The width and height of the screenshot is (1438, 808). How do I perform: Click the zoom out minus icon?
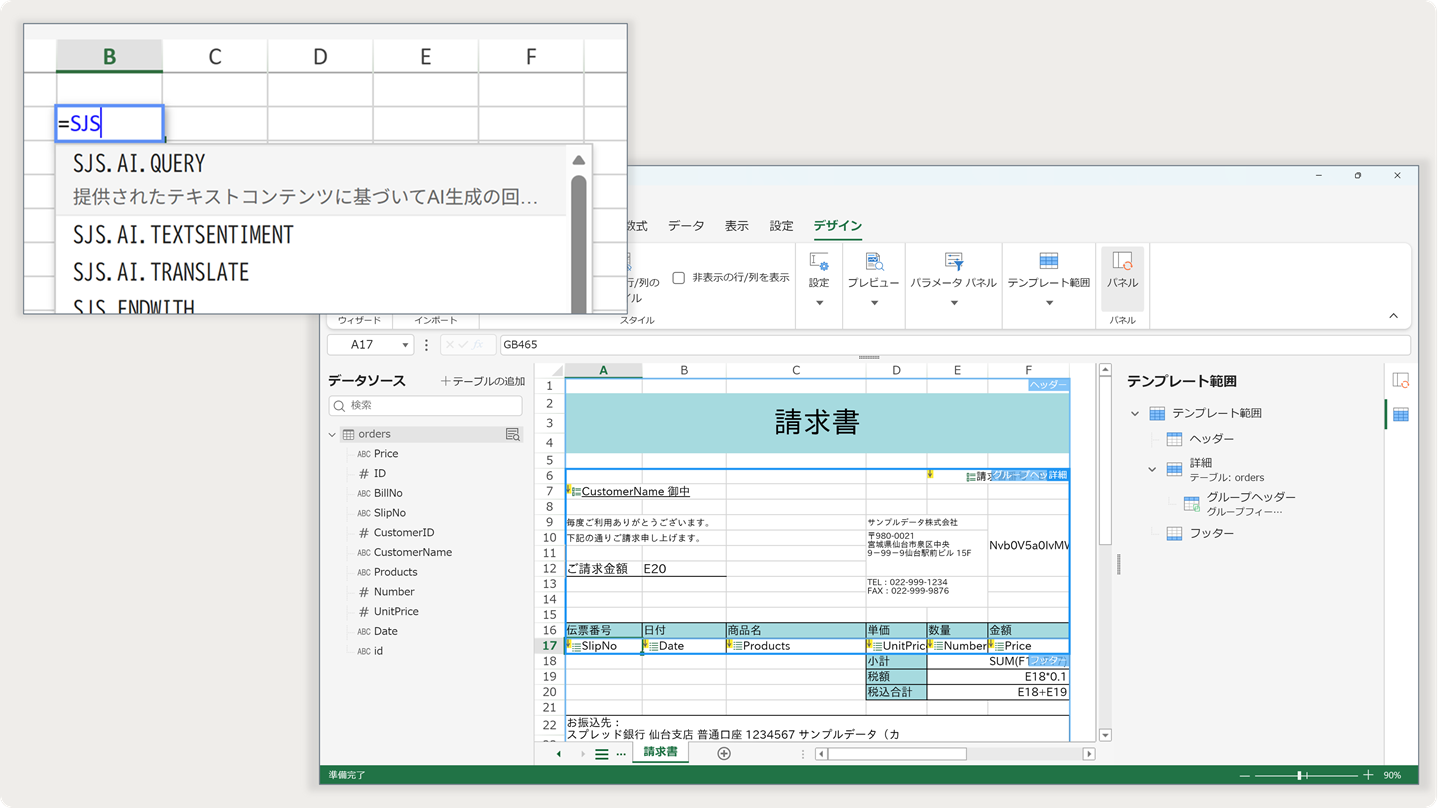[1245, 775]
